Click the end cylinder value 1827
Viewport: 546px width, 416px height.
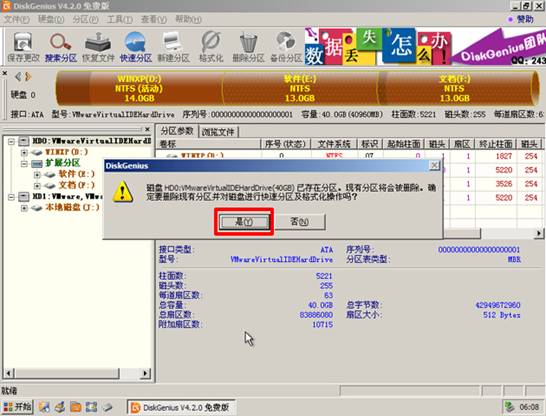(504, 156)
